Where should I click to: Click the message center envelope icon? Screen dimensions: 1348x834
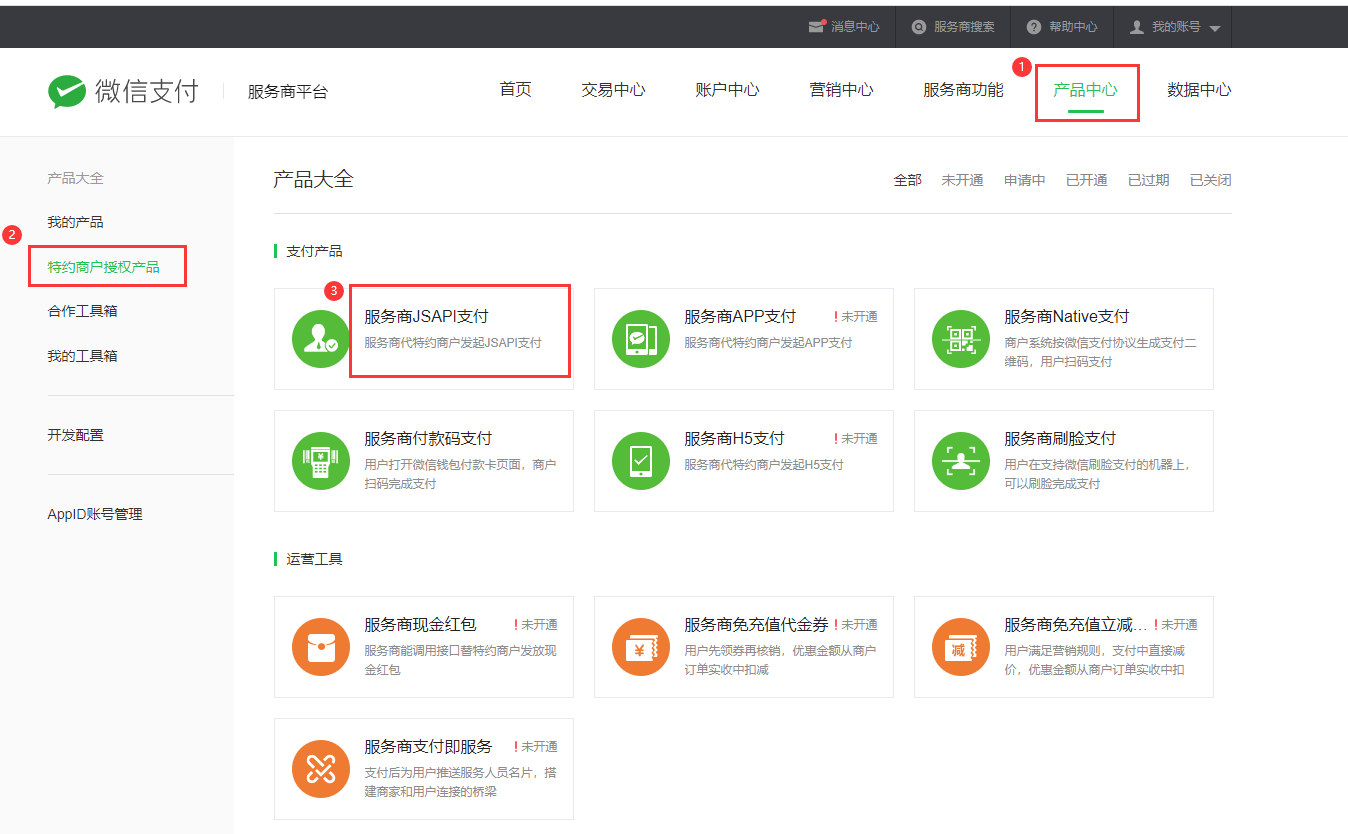click(816, 27)
